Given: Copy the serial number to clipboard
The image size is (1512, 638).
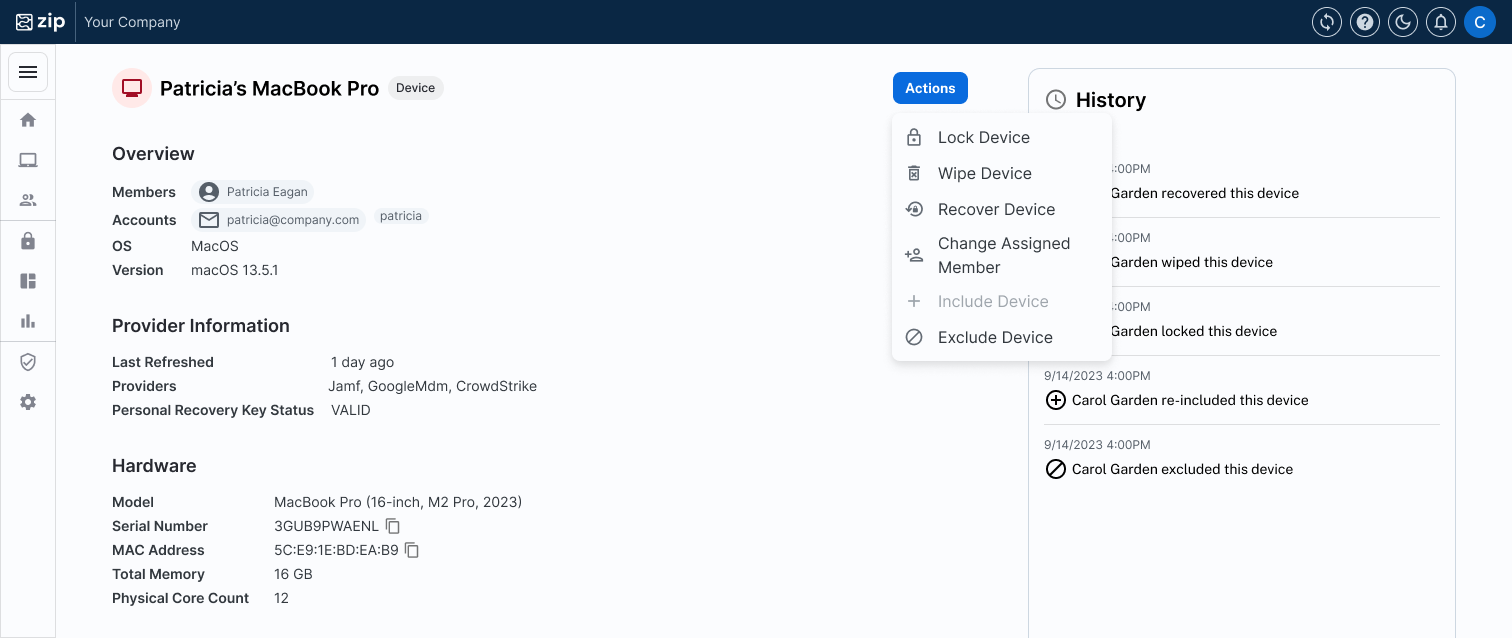Looking at the screenshot, I should [x=393, y=526].
